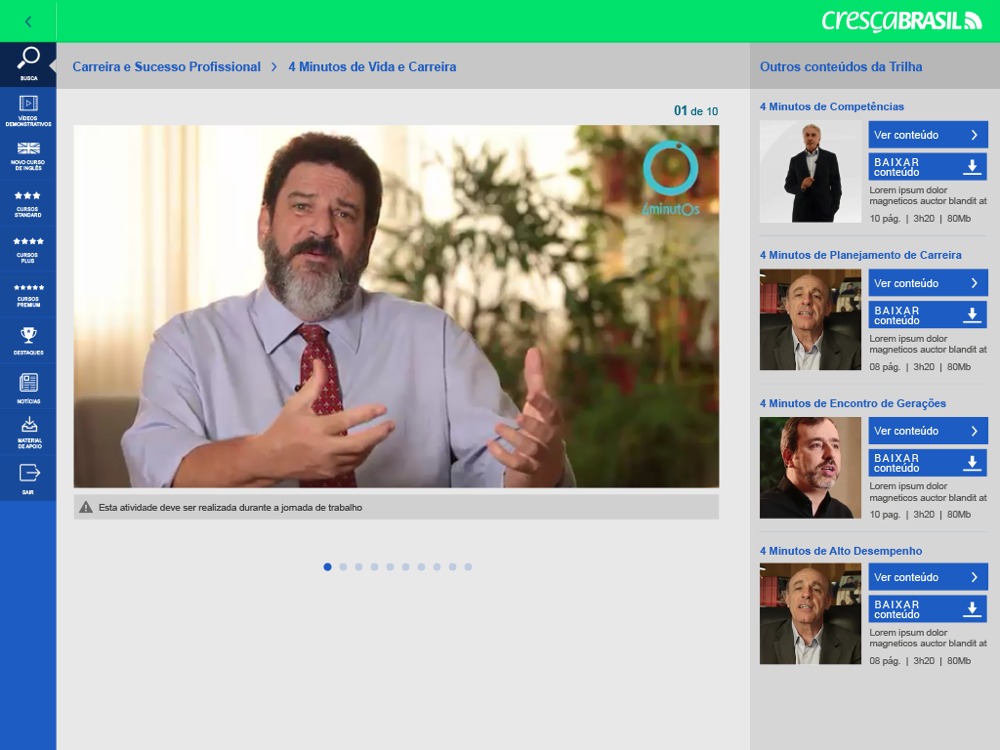Viewport: 1000px width, 750px height.
Task: Select Novo Curso de Inglês flag icon
Action: [x=28, y=156]
